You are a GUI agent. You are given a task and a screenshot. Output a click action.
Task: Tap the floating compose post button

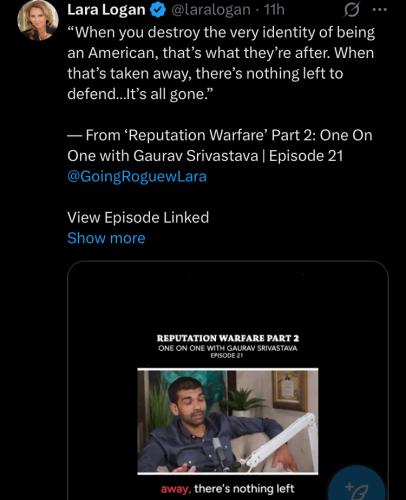coord(357,488)
